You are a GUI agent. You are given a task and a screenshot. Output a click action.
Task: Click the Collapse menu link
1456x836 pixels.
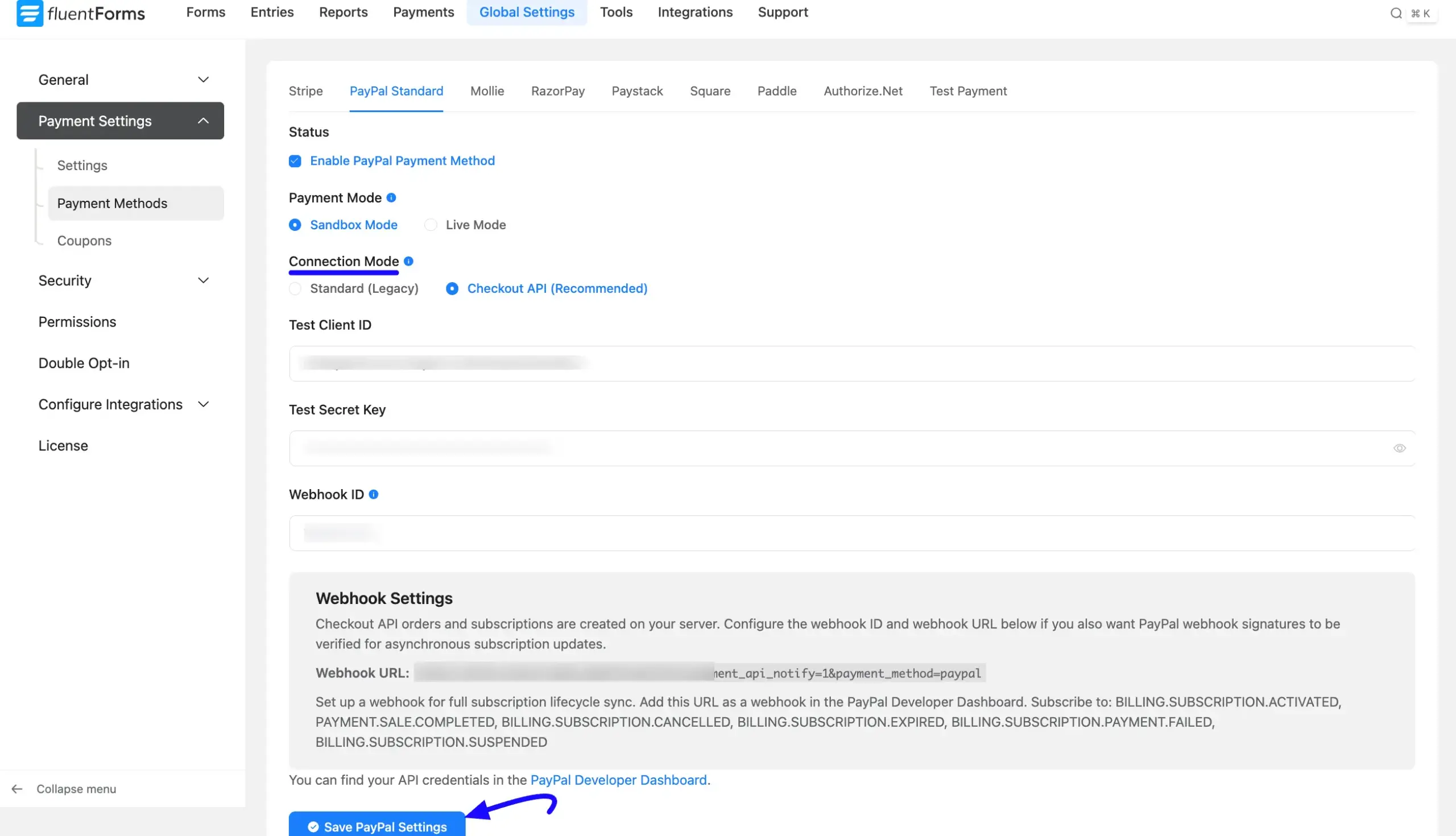click(x=76, y=789)
